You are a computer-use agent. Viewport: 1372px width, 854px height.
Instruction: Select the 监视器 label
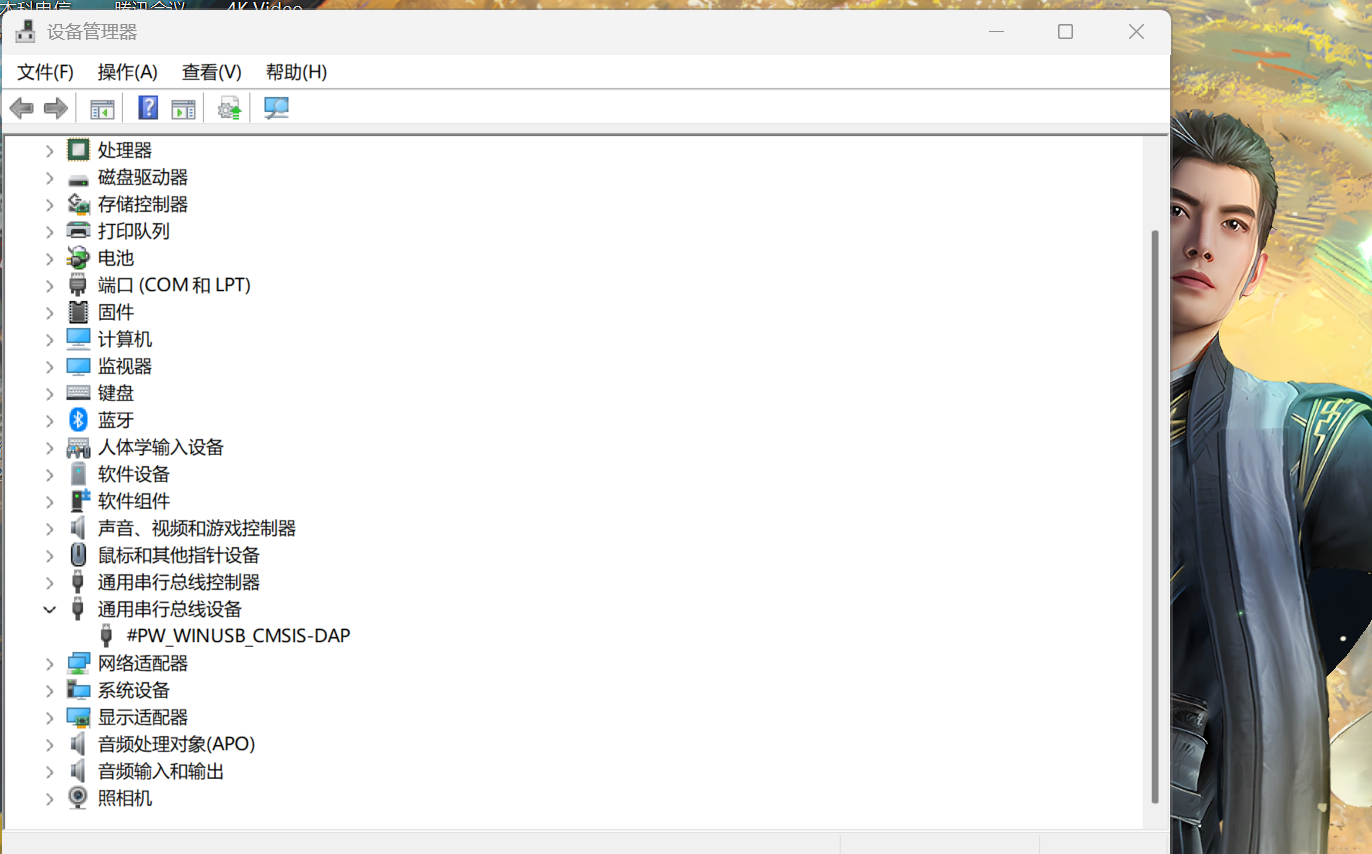pyautogui.click(x=125, y=366)
